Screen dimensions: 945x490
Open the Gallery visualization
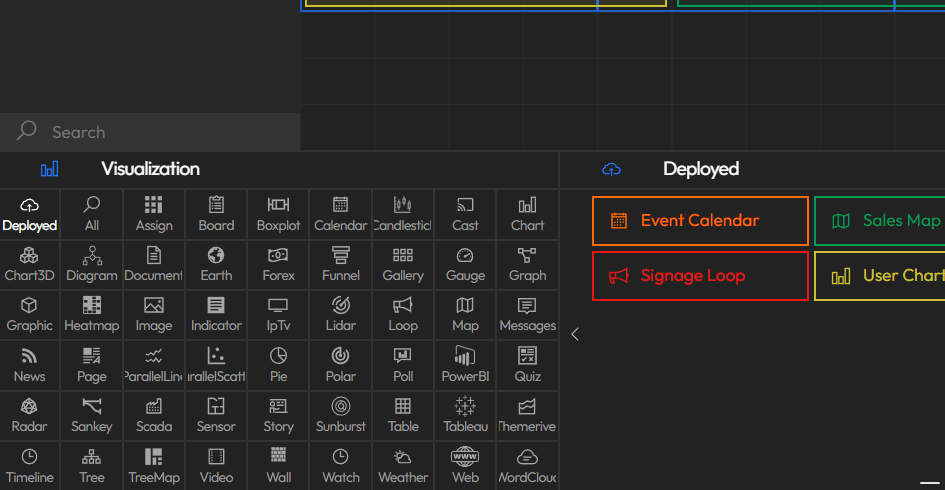pyautogui.click(x=403, y=265)
